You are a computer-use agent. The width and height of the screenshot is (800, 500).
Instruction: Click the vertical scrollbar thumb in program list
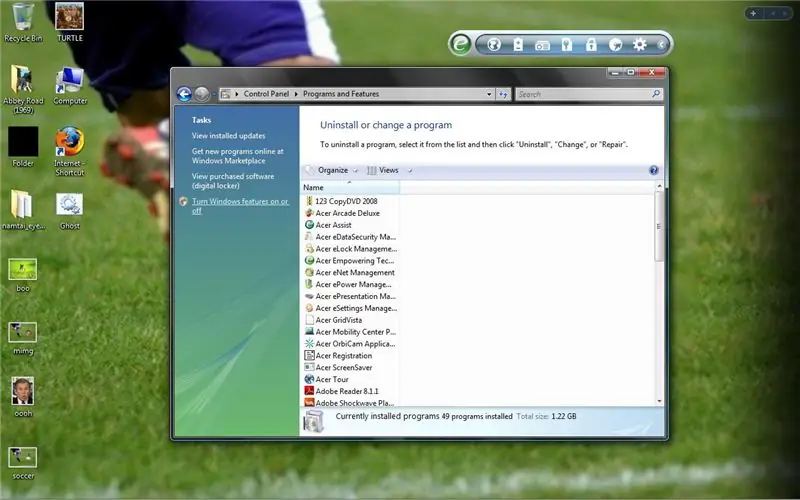pyautogui.click(x=659, y=226)
